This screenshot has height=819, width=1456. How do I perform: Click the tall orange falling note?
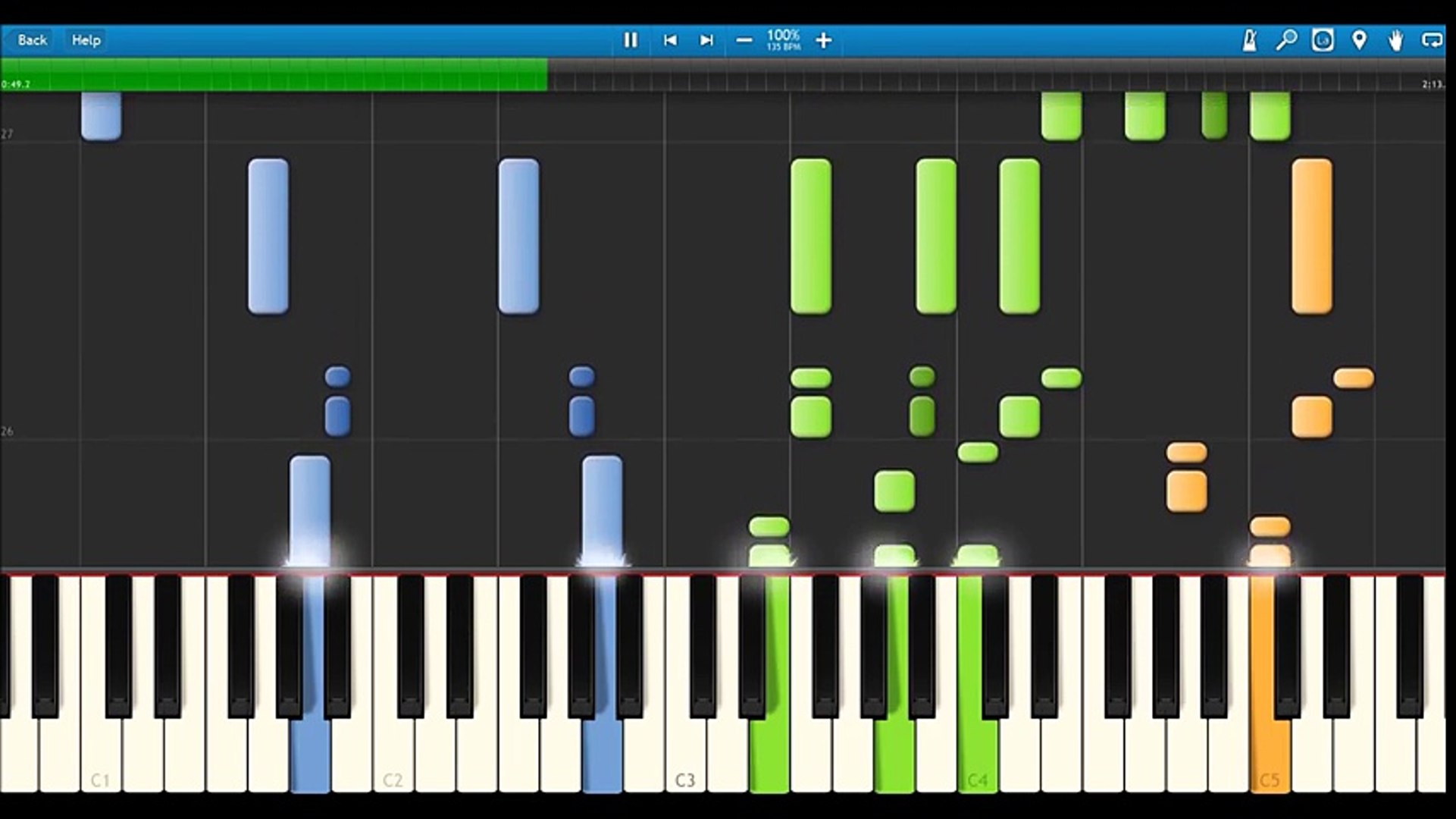tap(1311, 236)
